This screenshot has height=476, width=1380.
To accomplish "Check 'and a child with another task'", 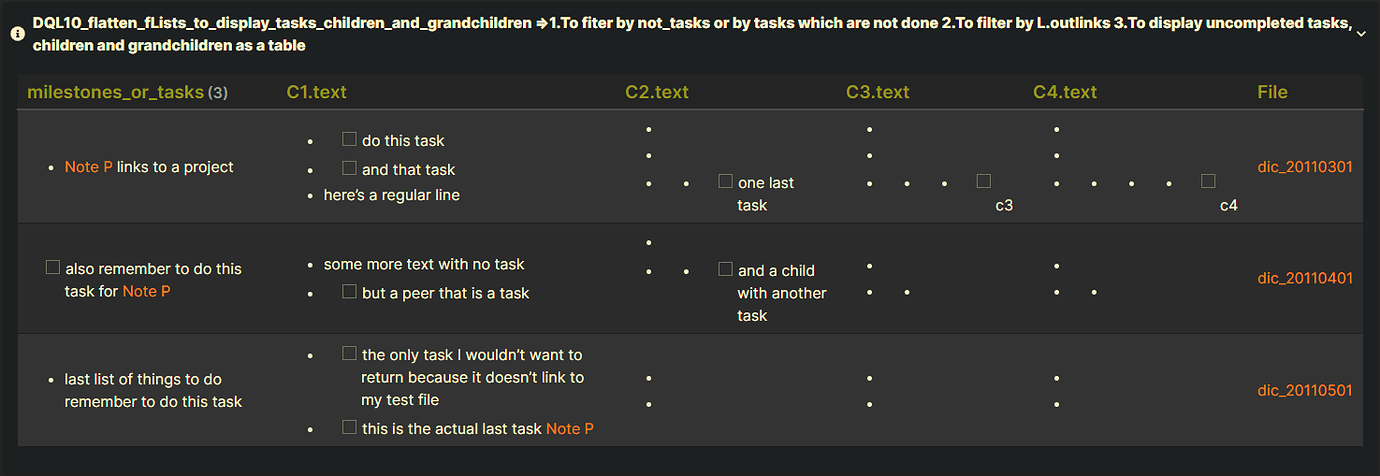I will click(x=725, y=269).
